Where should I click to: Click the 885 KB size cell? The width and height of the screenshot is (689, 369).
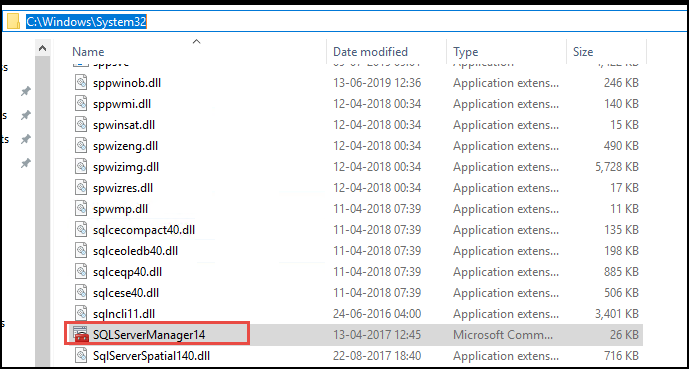click(x=621, y=272)
